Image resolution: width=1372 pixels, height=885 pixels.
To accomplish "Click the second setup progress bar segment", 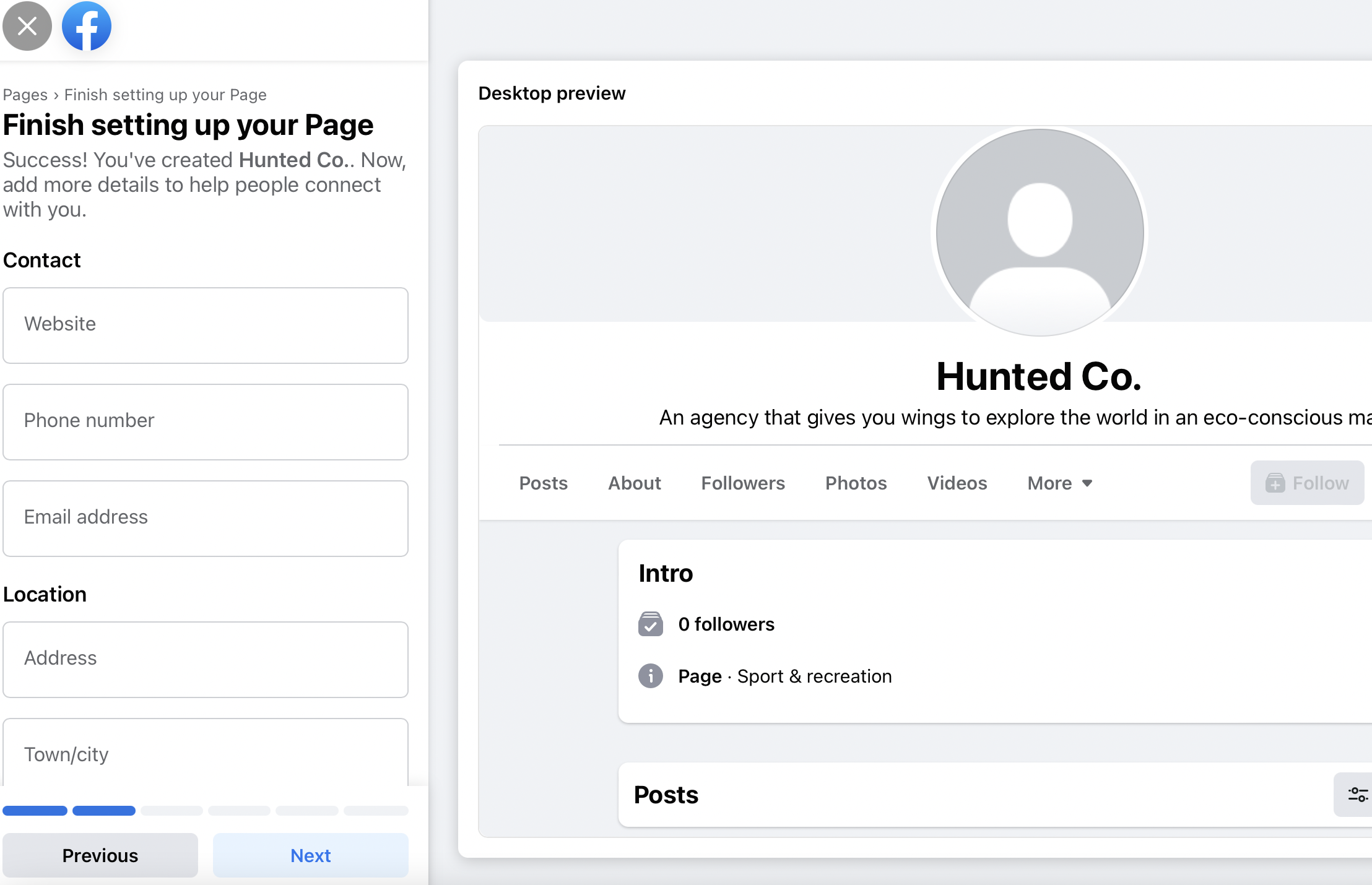I will (x=103, y=811).
